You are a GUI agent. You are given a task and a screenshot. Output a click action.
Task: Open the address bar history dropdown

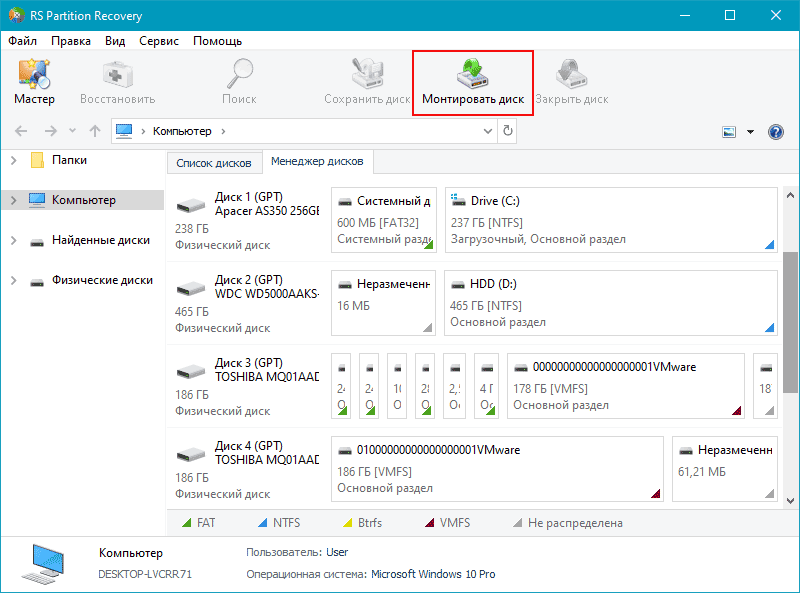[x=488, y=131]
